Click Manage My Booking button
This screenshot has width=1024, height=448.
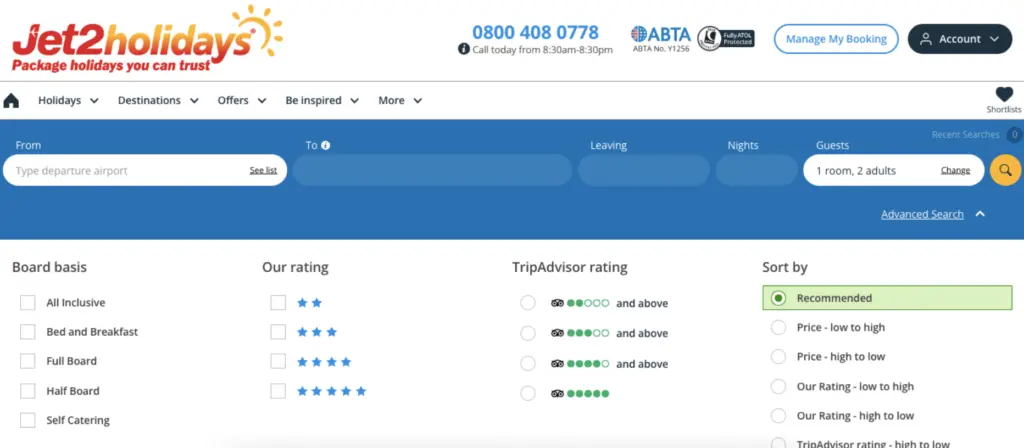[x=836, y=39]
